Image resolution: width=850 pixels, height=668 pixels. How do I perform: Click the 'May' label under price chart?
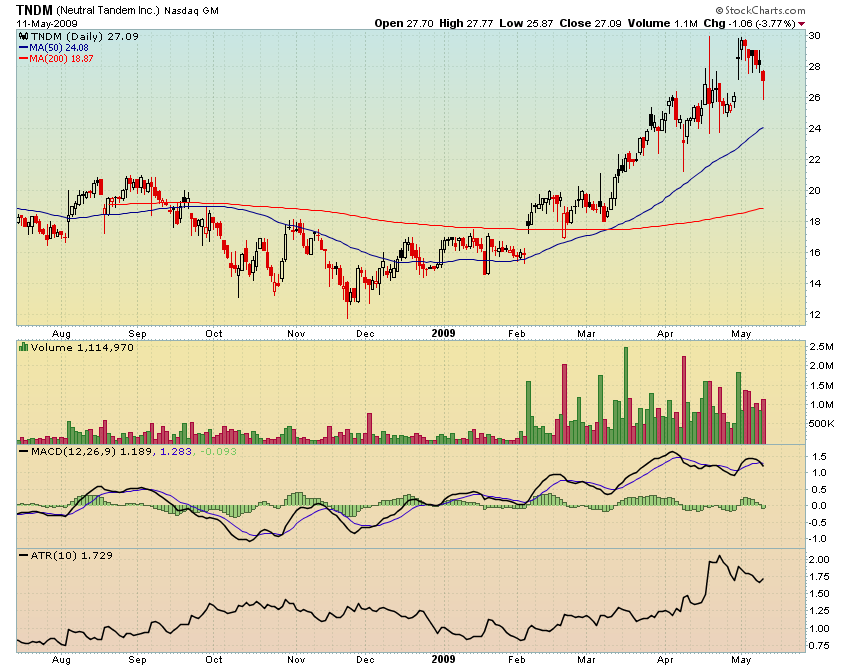(740, 334)
